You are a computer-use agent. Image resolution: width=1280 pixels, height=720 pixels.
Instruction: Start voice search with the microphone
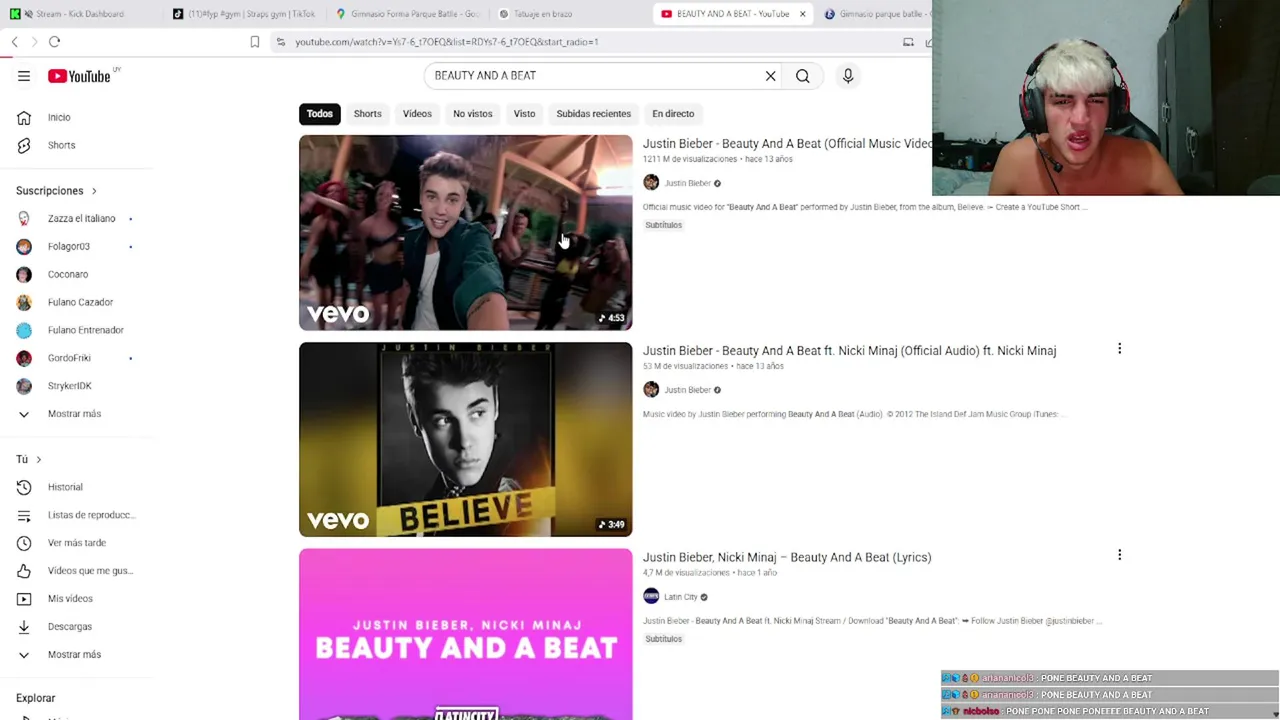[x=848, y=76]
